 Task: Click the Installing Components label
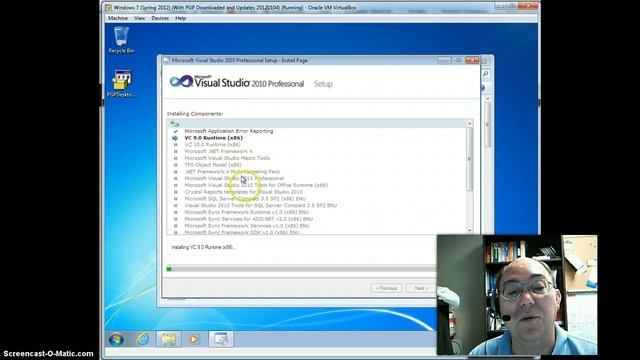[195, 114]
